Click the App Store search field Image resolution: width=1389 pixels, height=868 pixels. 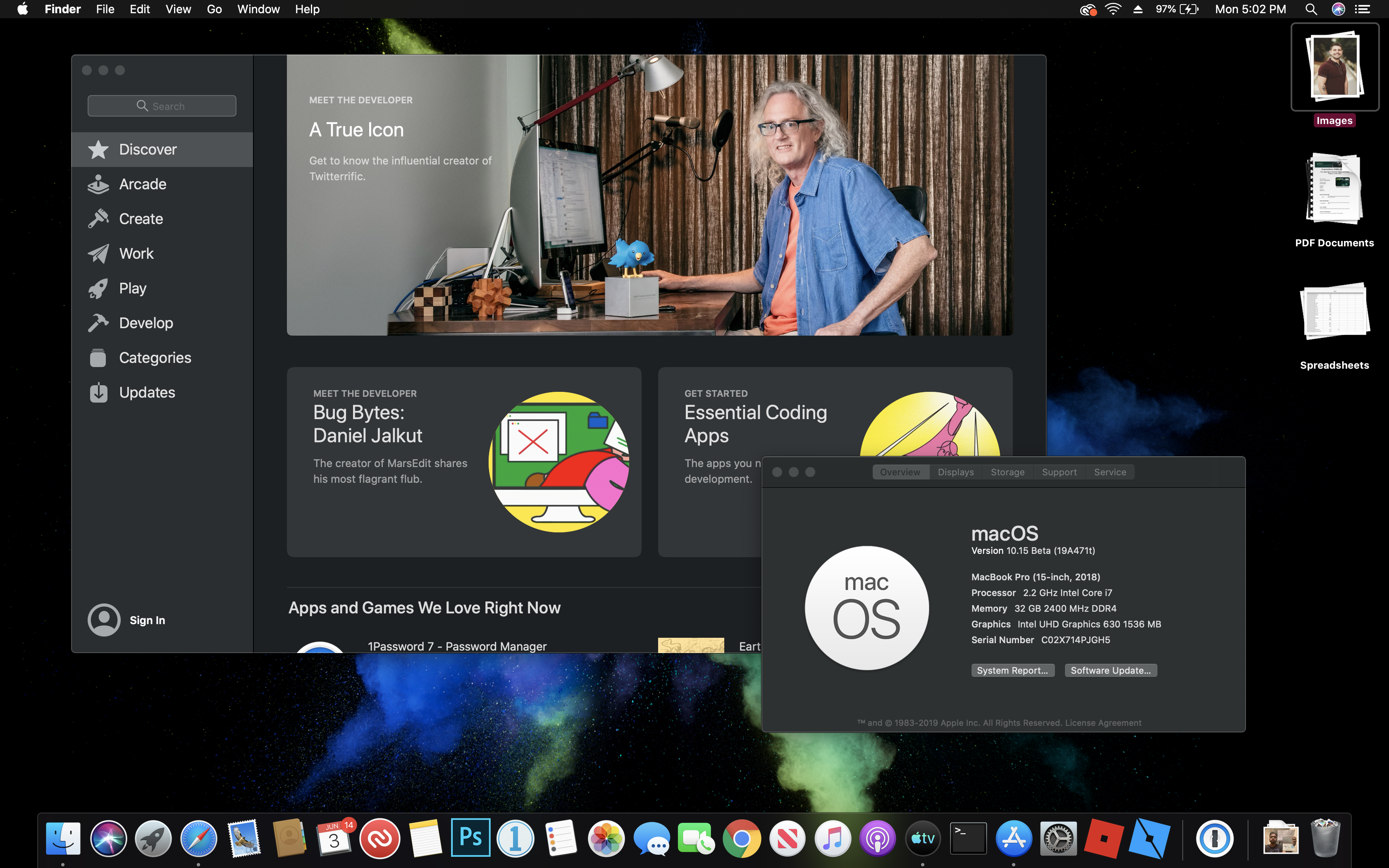point(162,106)
